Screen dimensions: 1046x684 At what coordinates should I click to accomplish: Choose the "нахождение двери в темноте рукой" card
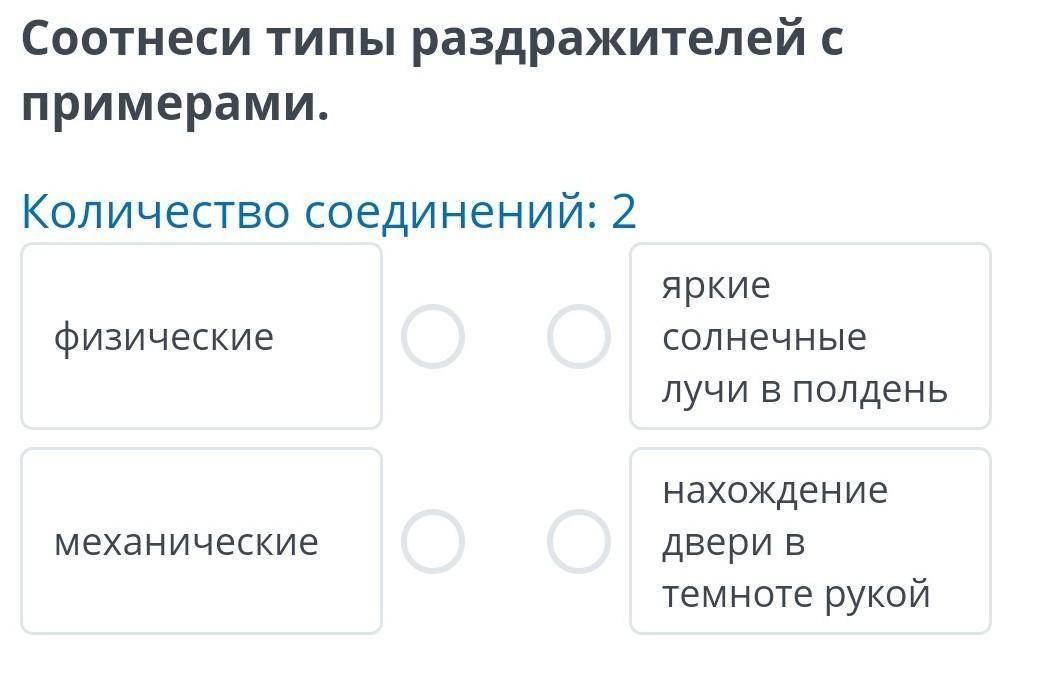810,541
